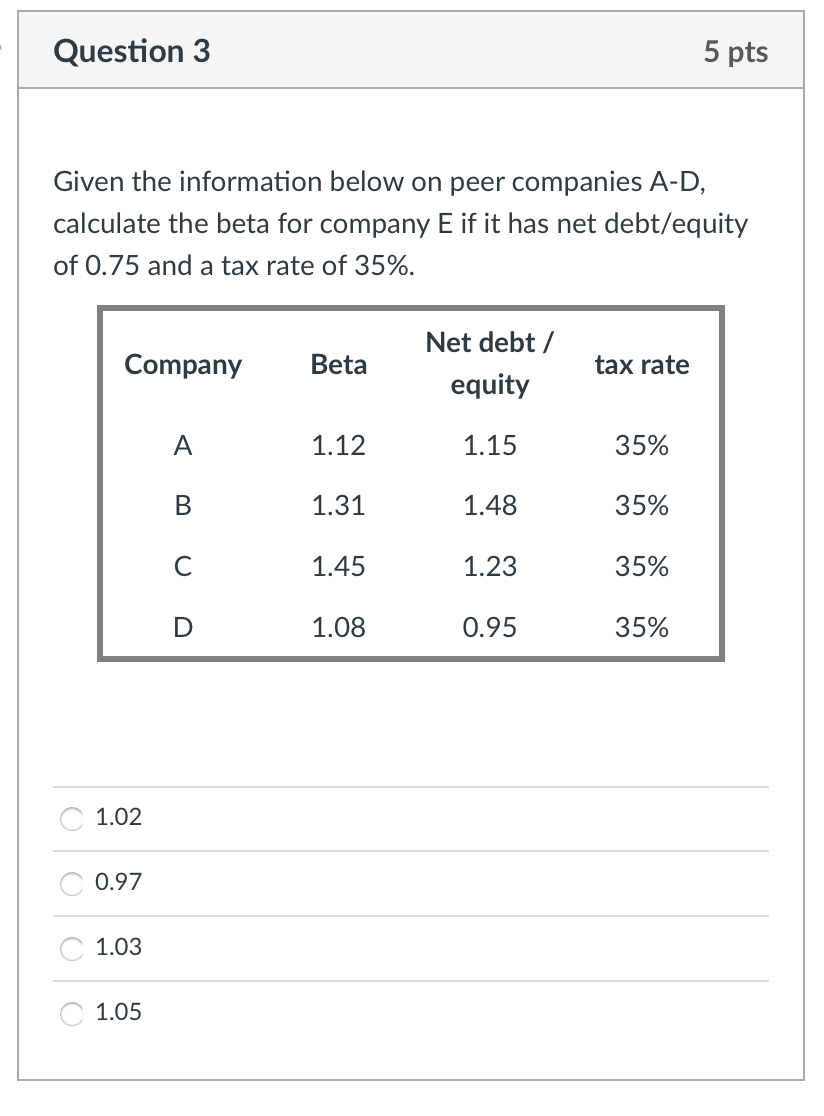Click the row for Company B

(x=182, y=506)
